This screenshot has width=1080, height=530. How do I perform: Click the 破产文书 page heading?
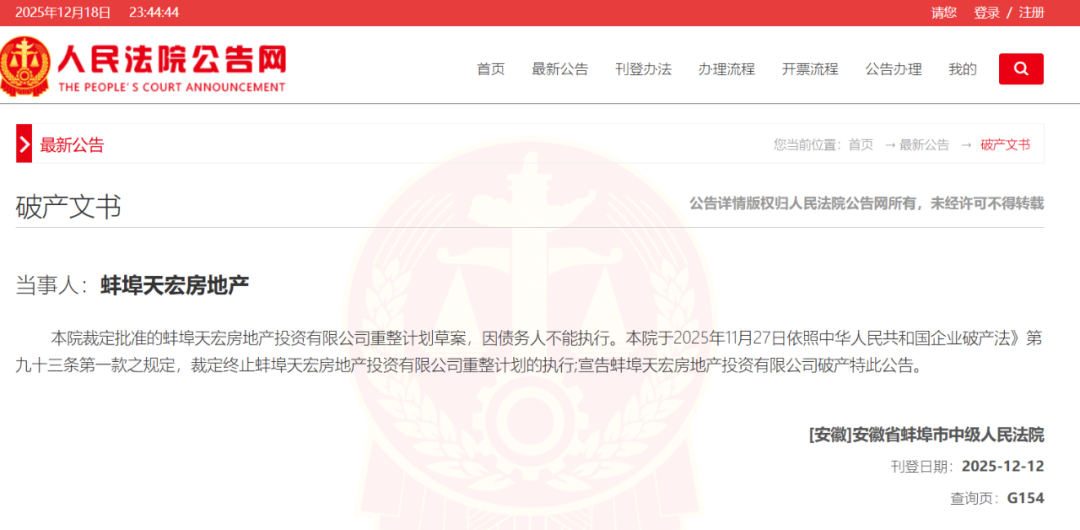(x=68, y=207)
